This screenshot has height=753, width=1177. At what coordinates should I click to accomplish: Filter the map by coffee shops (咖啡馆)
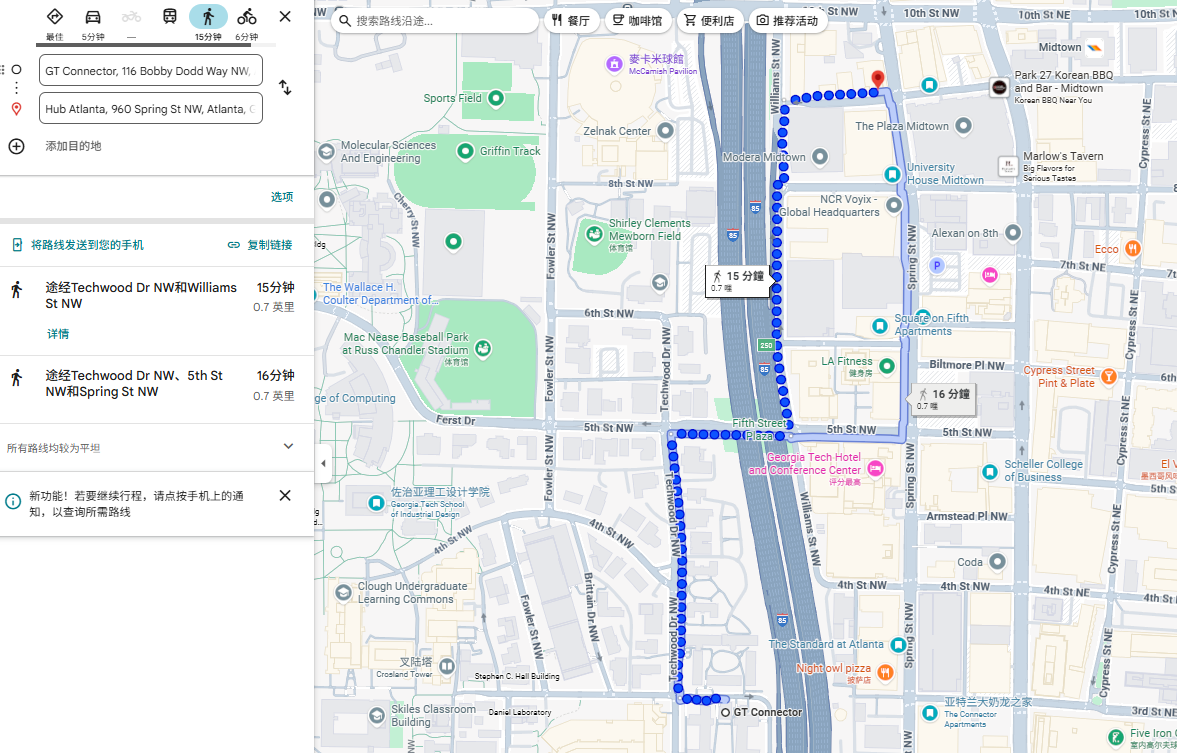click(x=638, y=21)
